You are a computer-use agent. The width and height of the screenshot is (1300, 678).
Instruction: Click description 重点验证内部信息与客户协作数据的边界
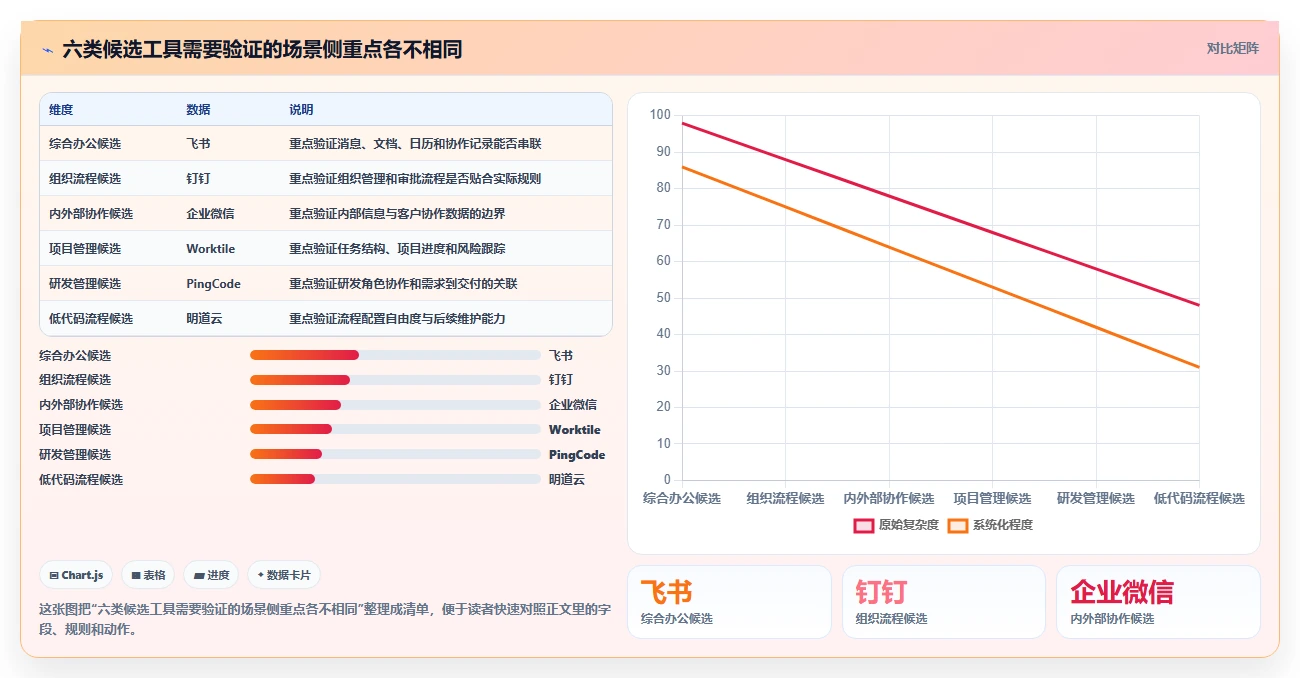[x=397, y=214]
